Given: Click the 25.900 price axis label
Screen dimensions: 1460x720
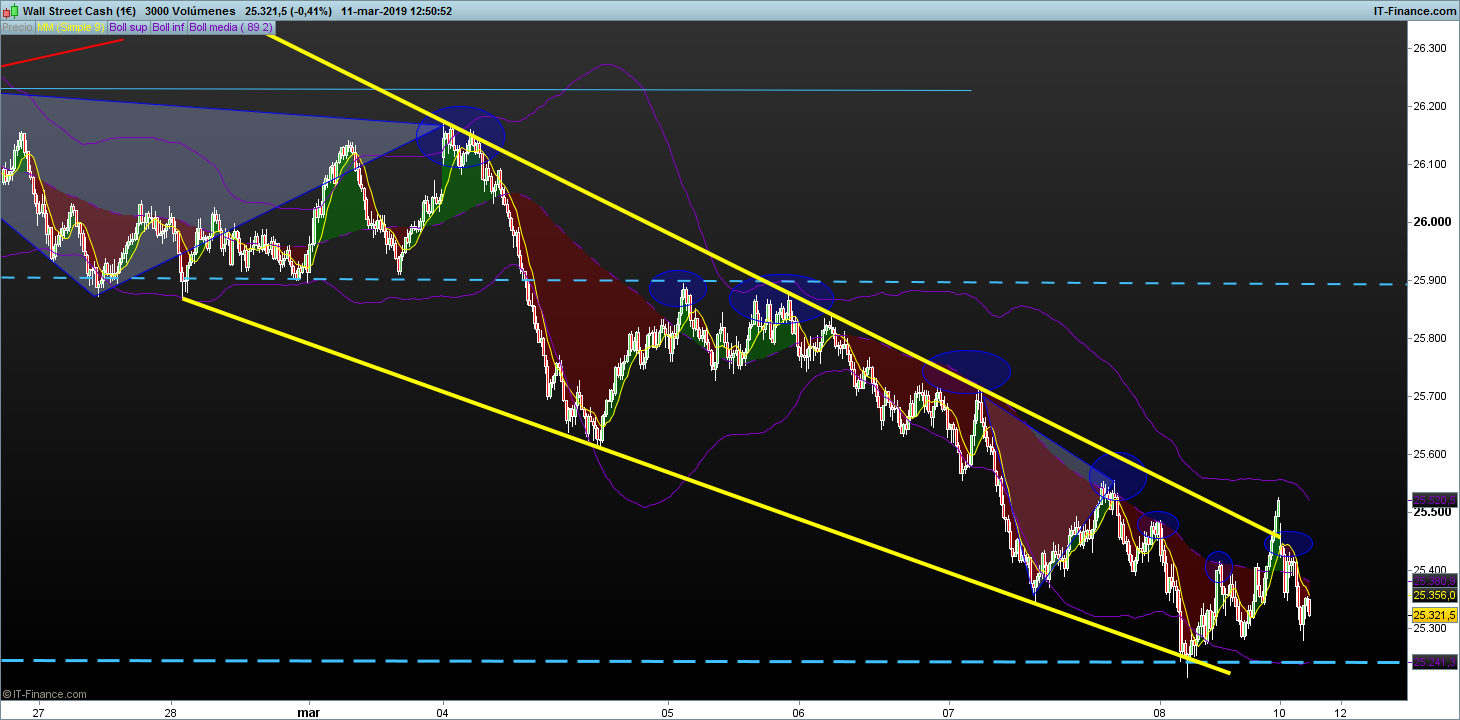Looking at the screenshot, I should tap(1430, 280).
